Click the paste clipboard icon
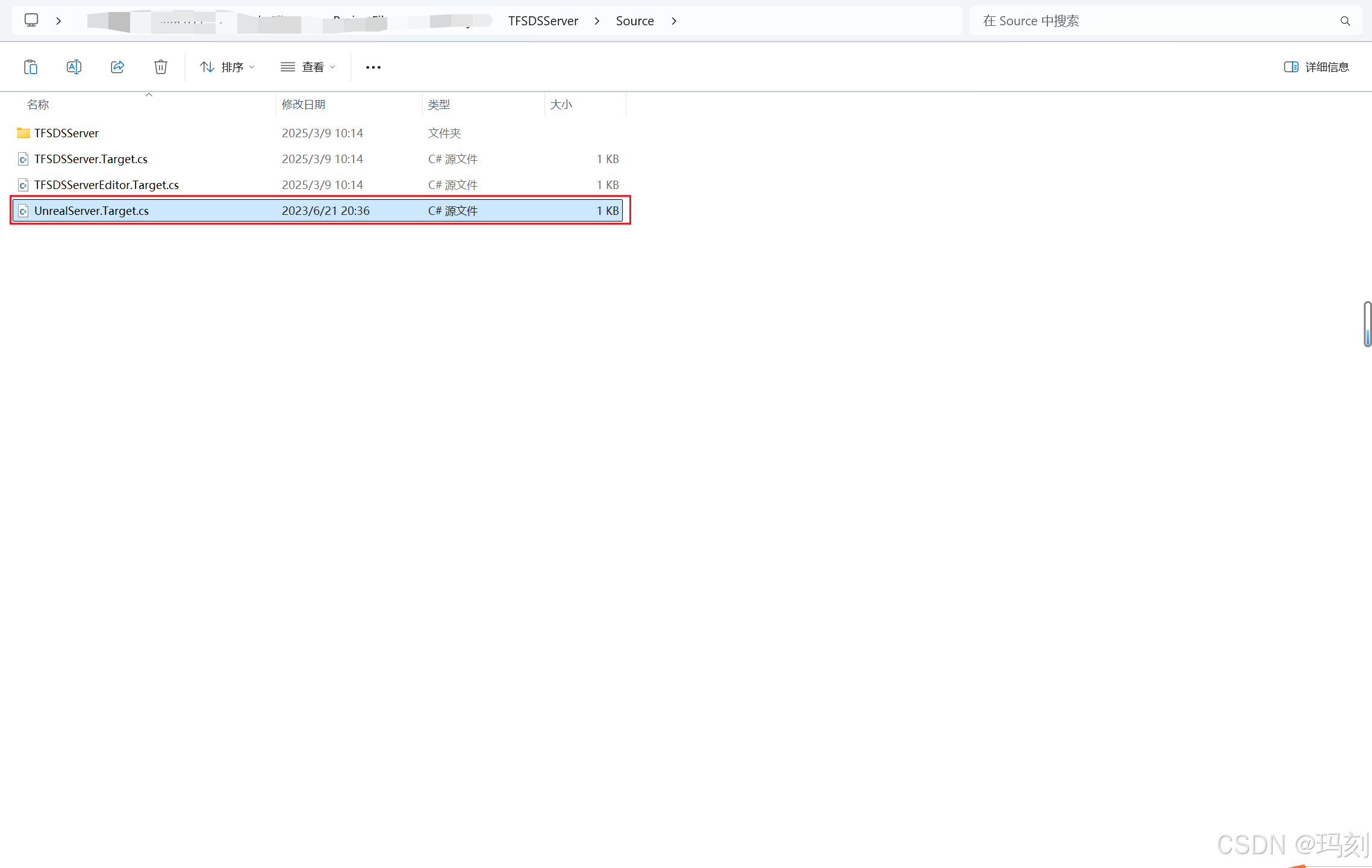The height and width of the screenshot is (868, 1372). pos(31,67)
